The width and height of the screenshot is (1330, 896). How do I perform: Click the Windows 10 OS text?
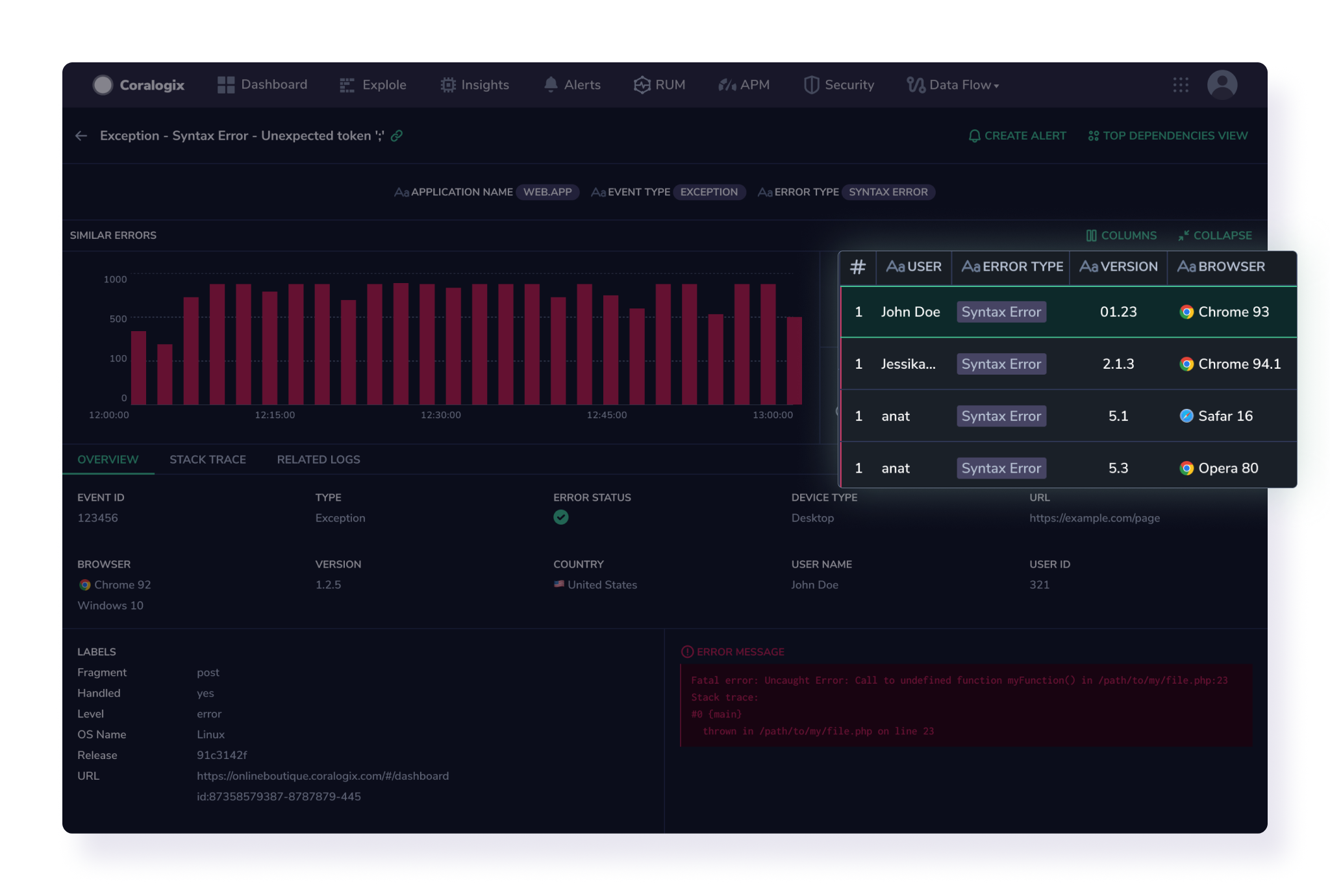coord(110,606)
